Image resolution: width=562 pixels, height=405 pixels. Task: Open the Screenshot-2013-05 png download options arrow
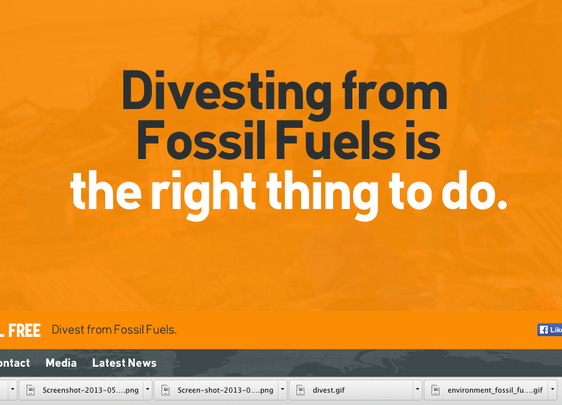click(147, 389)
